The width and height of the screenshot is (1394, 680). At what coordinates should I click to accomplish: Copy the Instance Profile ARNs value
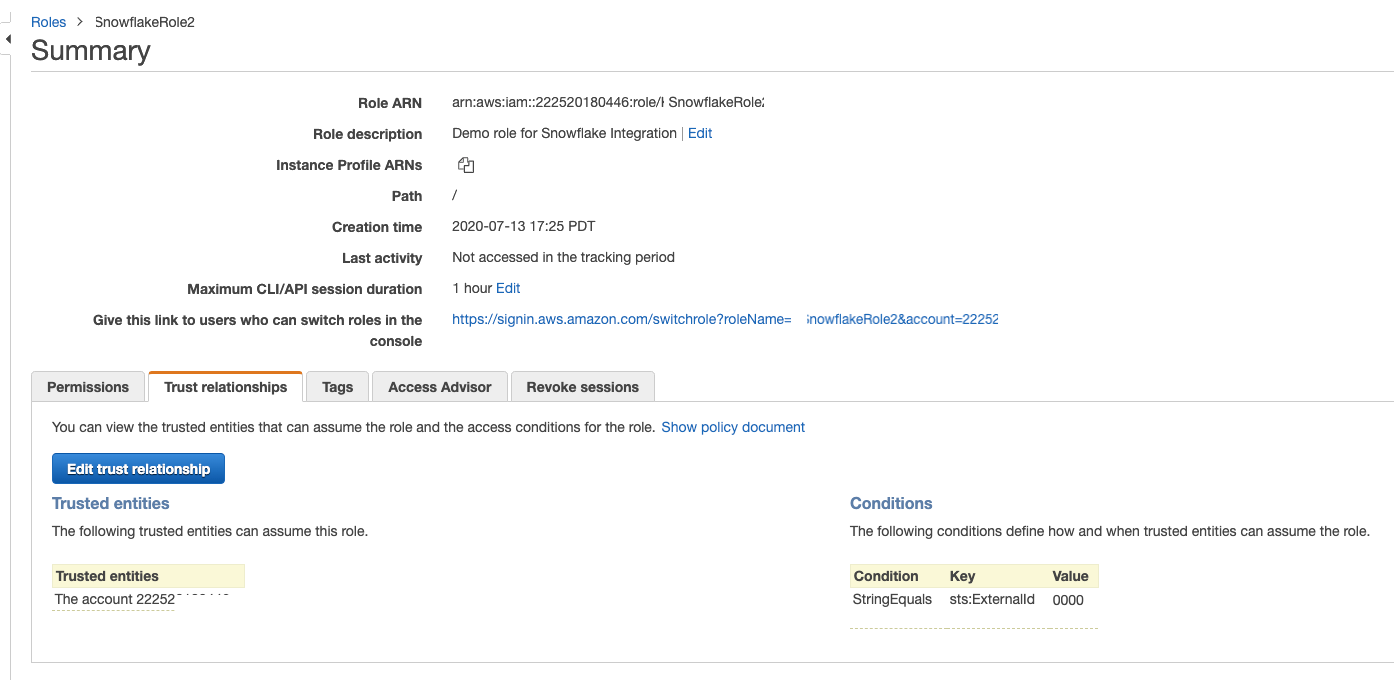click(x=465, y=166)
